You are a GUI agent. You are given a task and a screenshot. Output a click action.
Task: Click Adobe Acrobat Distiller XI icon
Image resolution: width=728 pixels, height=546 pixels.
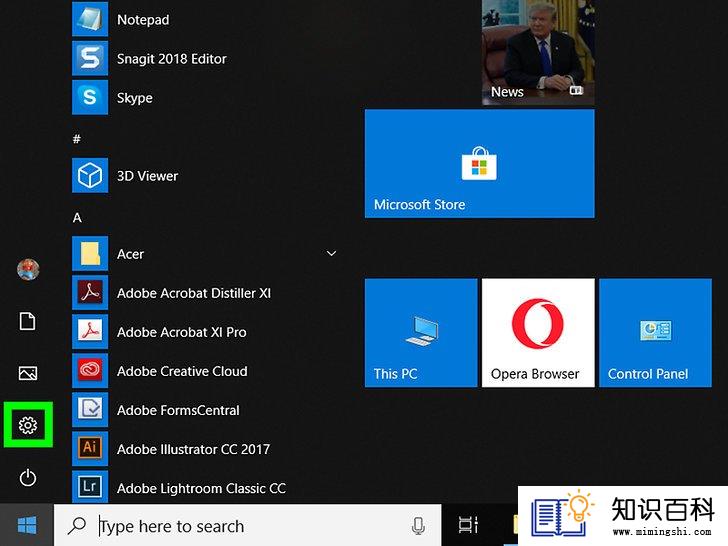tap(90, 292)
